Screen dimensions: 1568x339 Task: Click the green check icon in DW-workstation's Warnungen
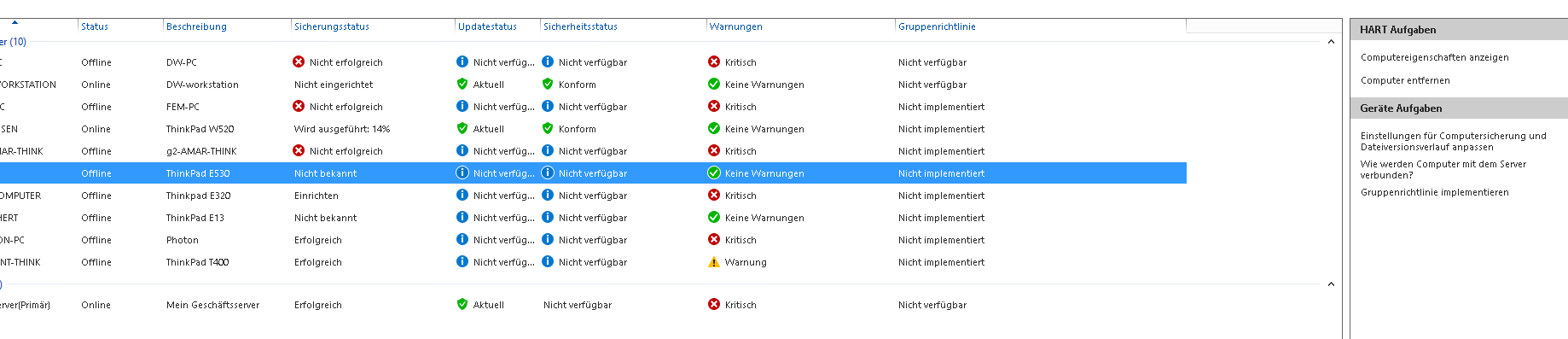[714, 84]
